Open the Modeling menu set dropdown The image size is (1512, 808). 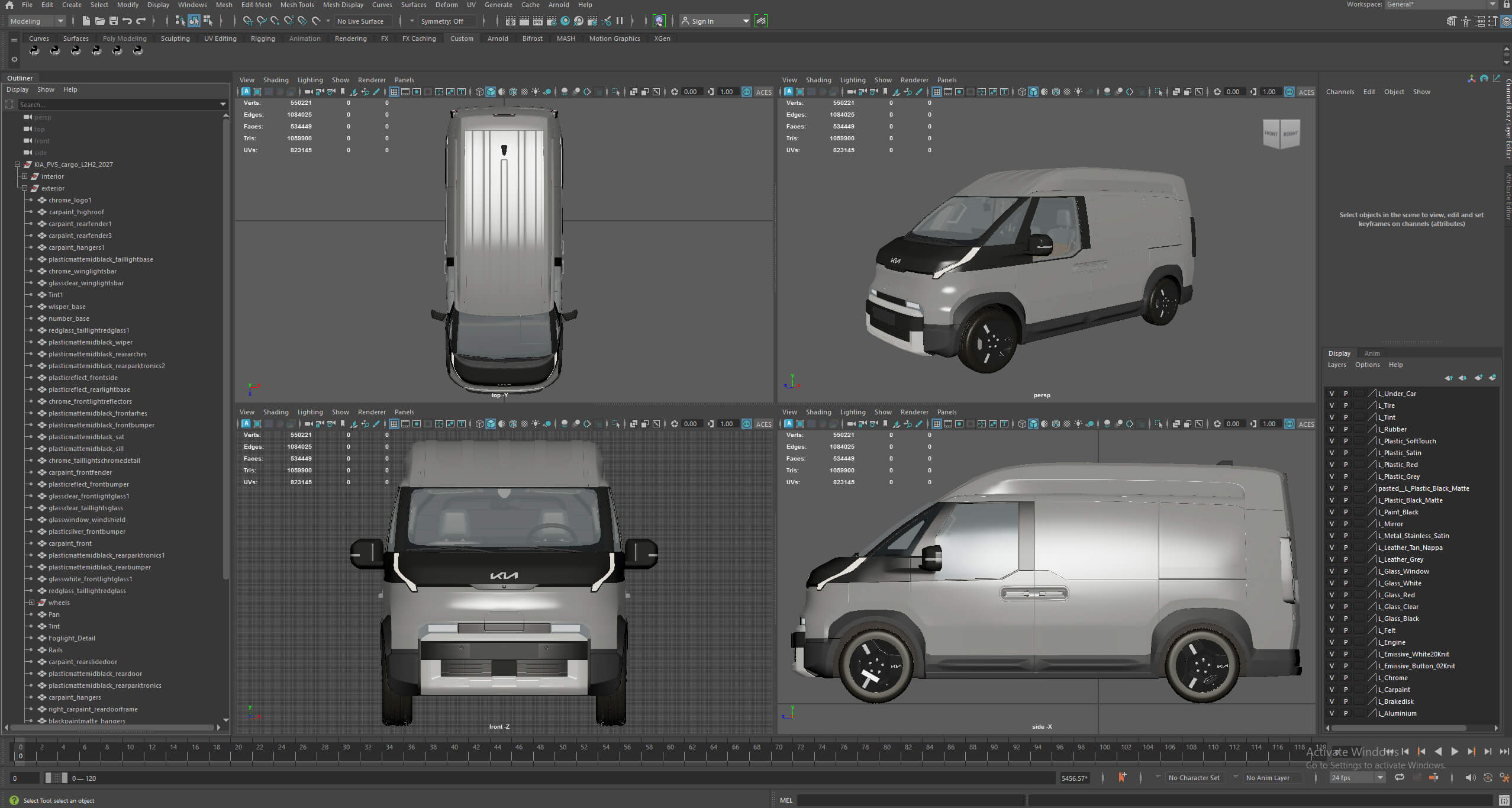click(37, 21)
